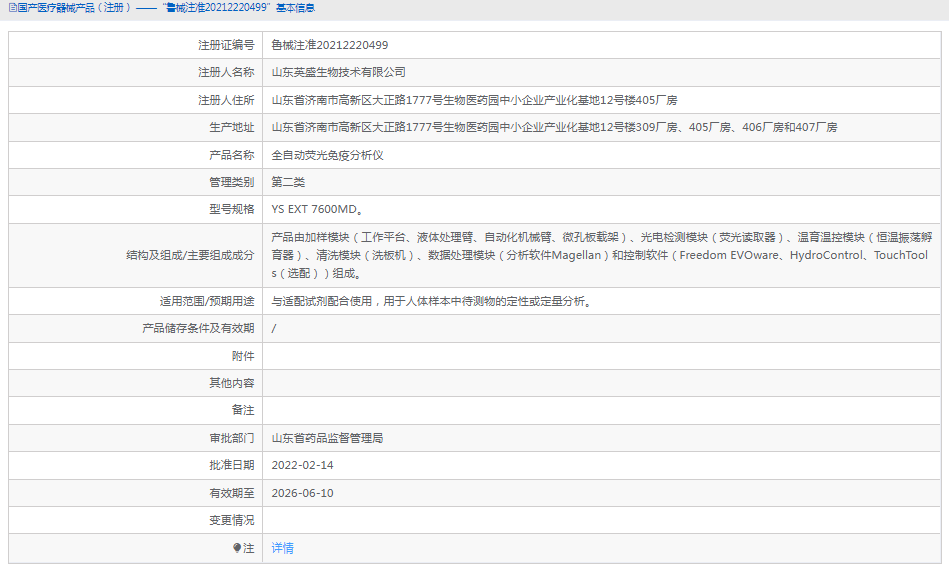
Task: Click the 产品储存条件及有效期 label
Action: click(x=199, y=328)
